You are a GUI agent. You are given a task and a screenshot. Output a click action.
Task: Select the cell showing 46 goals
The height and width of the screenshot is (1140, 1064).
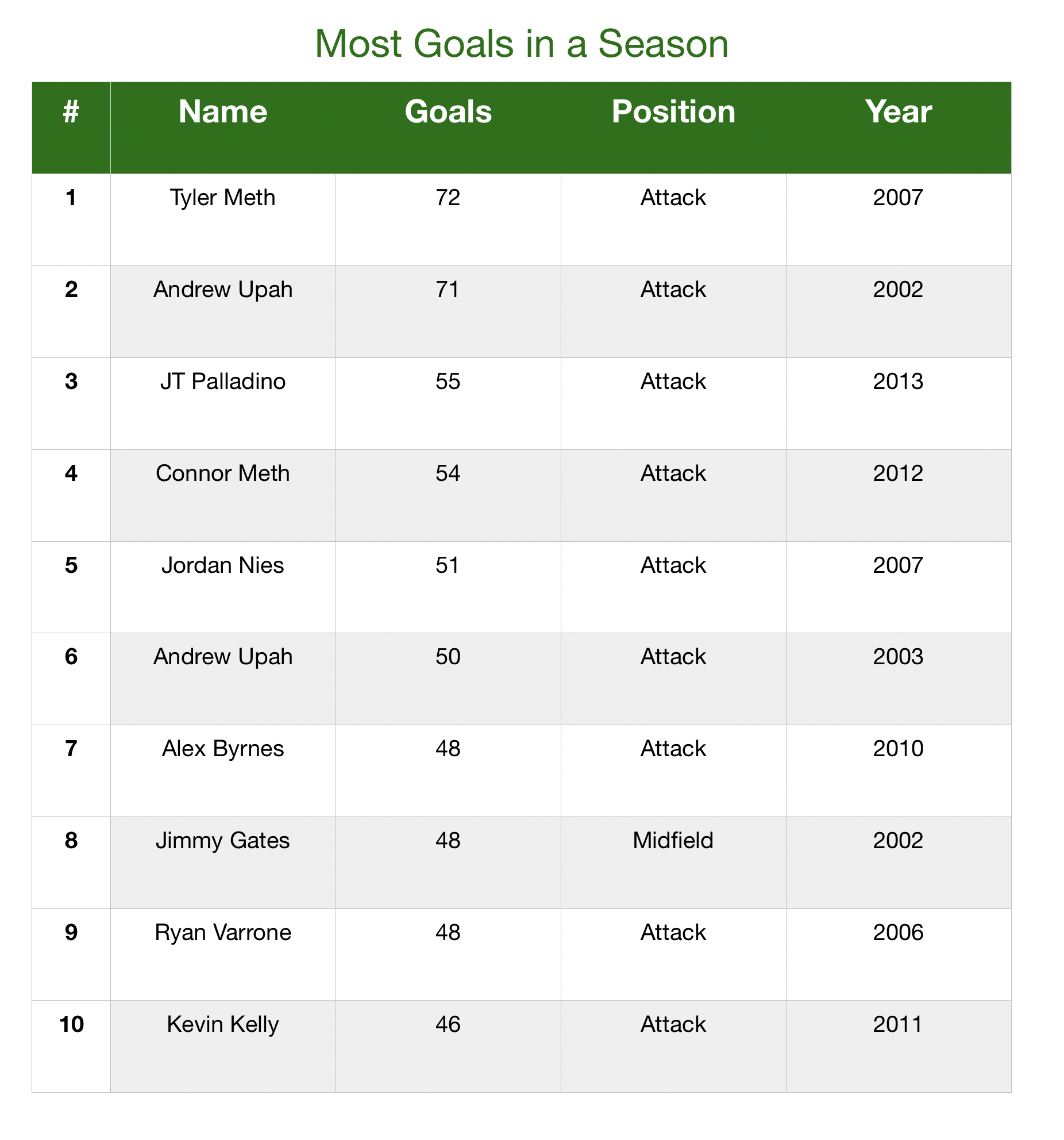click(448, 1046)
